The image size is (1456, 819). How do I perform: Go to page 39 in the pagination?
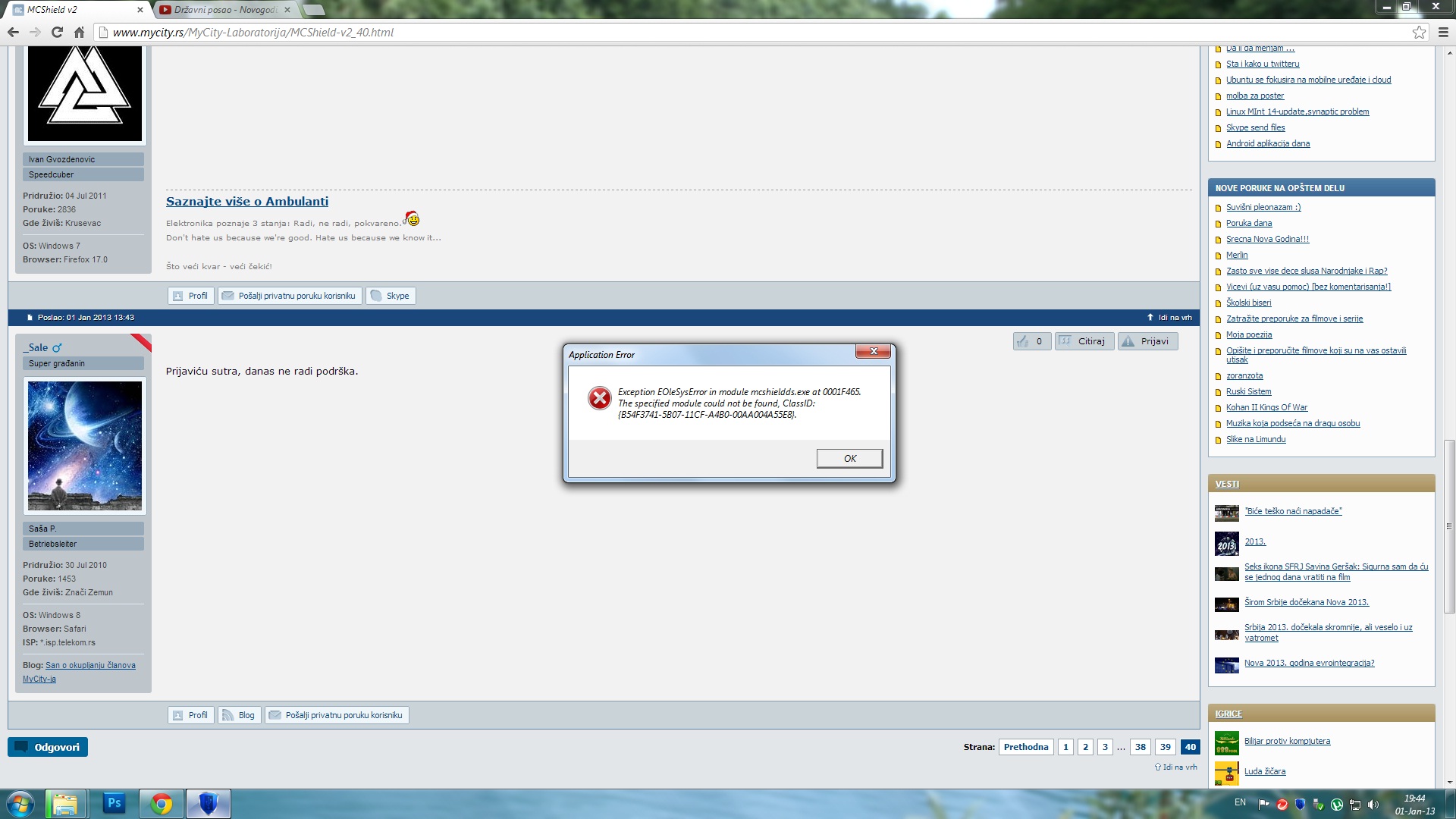1166,747
